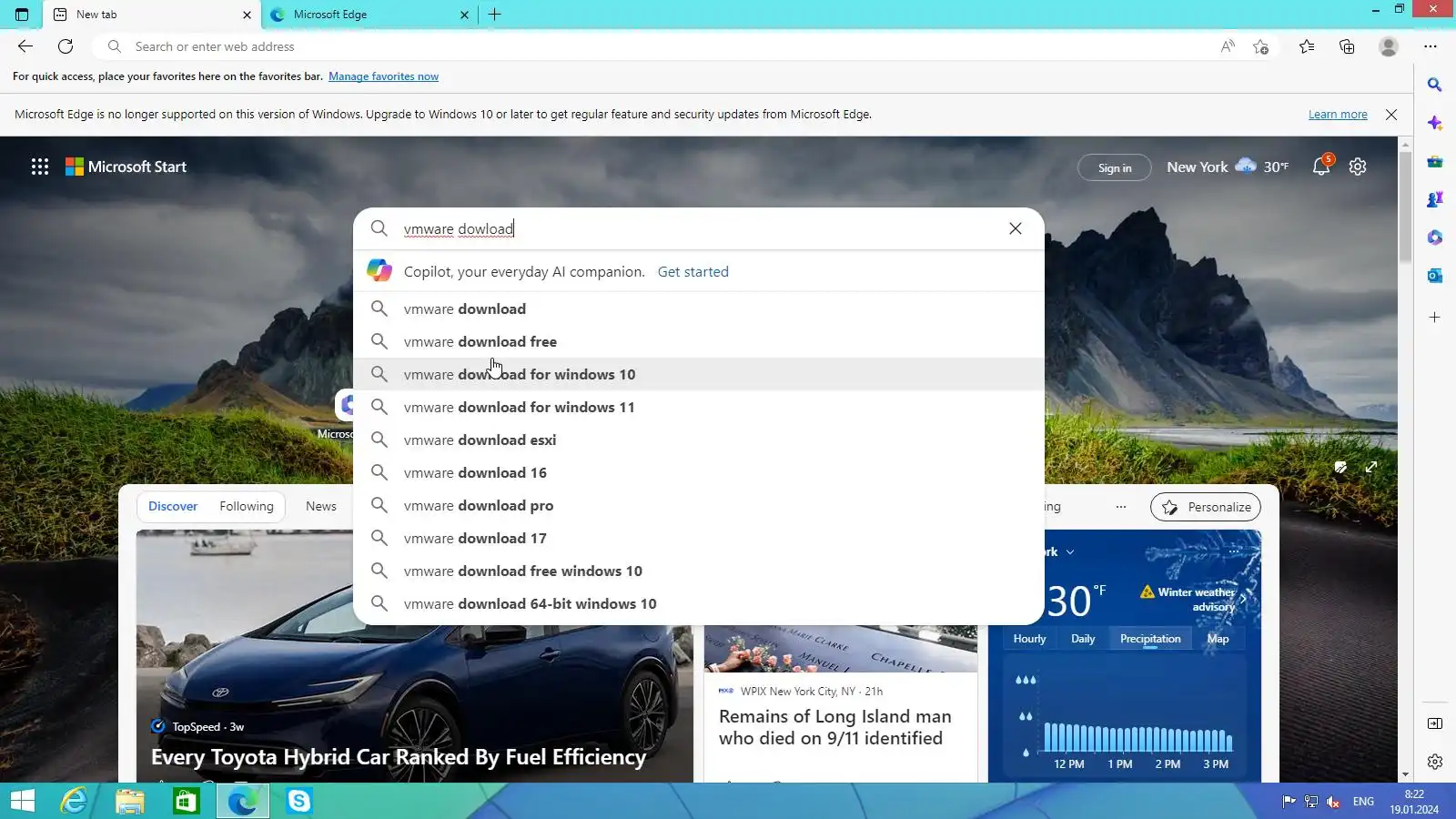Click the Personalize button
The height and width of the screenshot is (819, 1456).
pos(1206,507)
